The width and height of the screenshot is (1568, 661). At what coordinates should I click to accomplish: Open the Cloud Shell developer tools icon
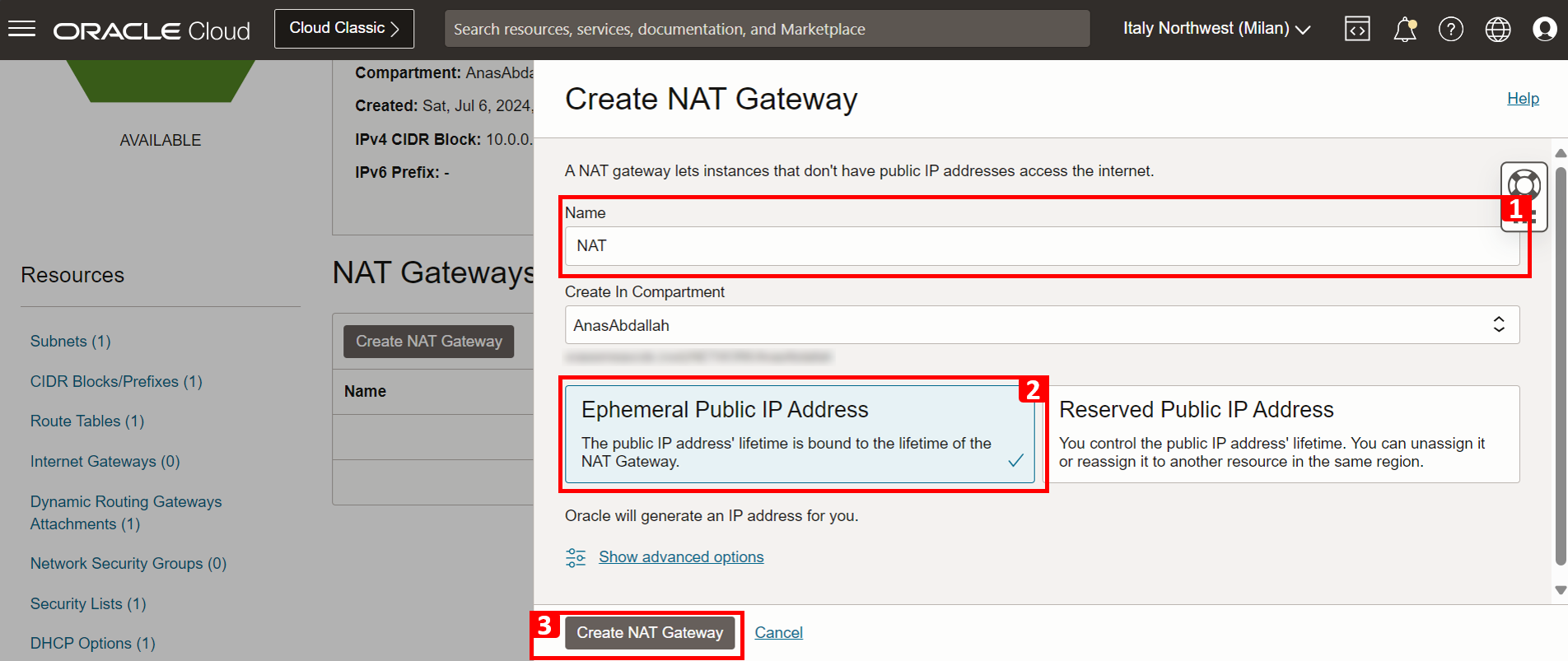tap(1357, 30)
